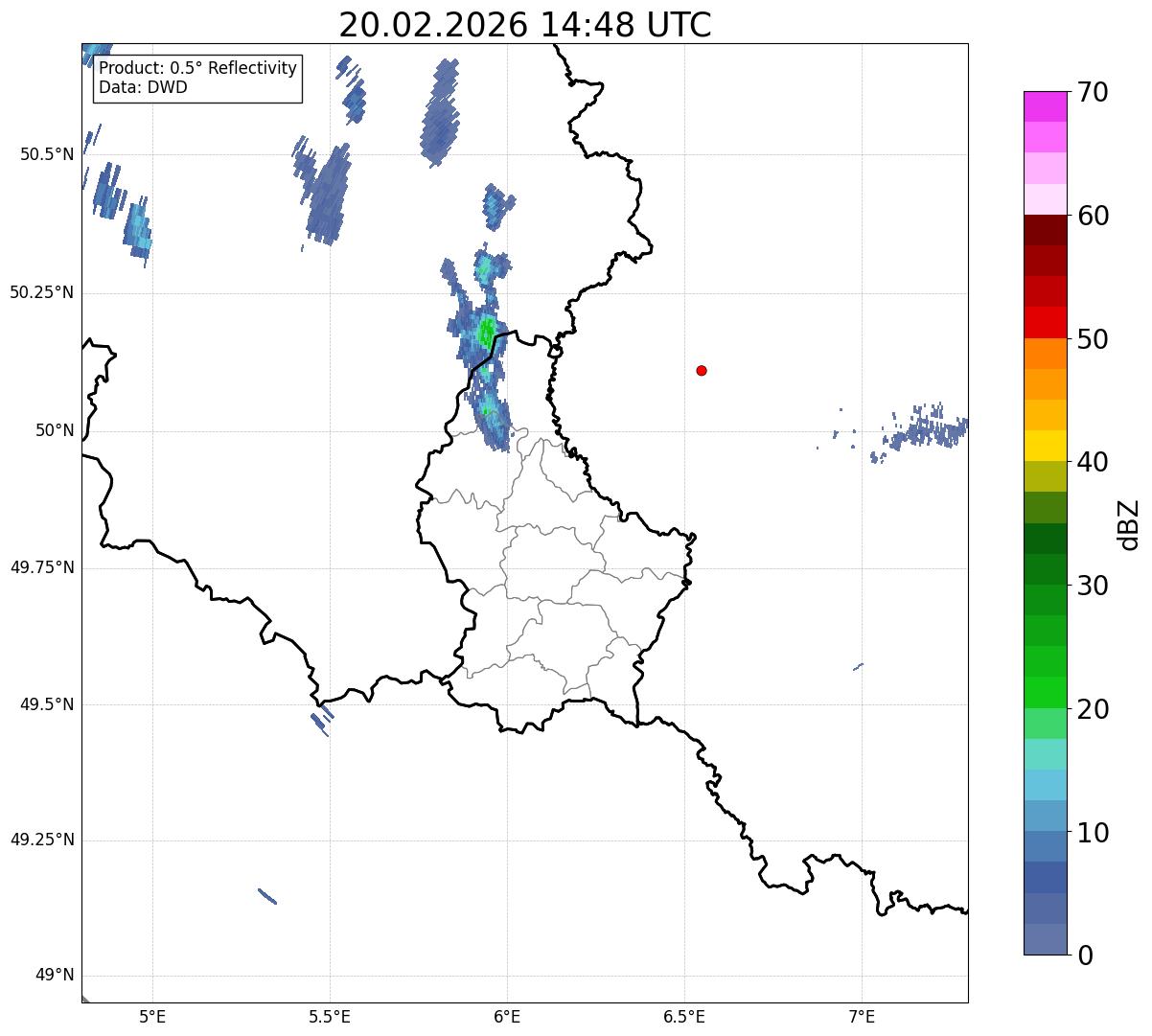
Task: Click the 6.5°E longitude label
Action: (x=684, y=1017)
